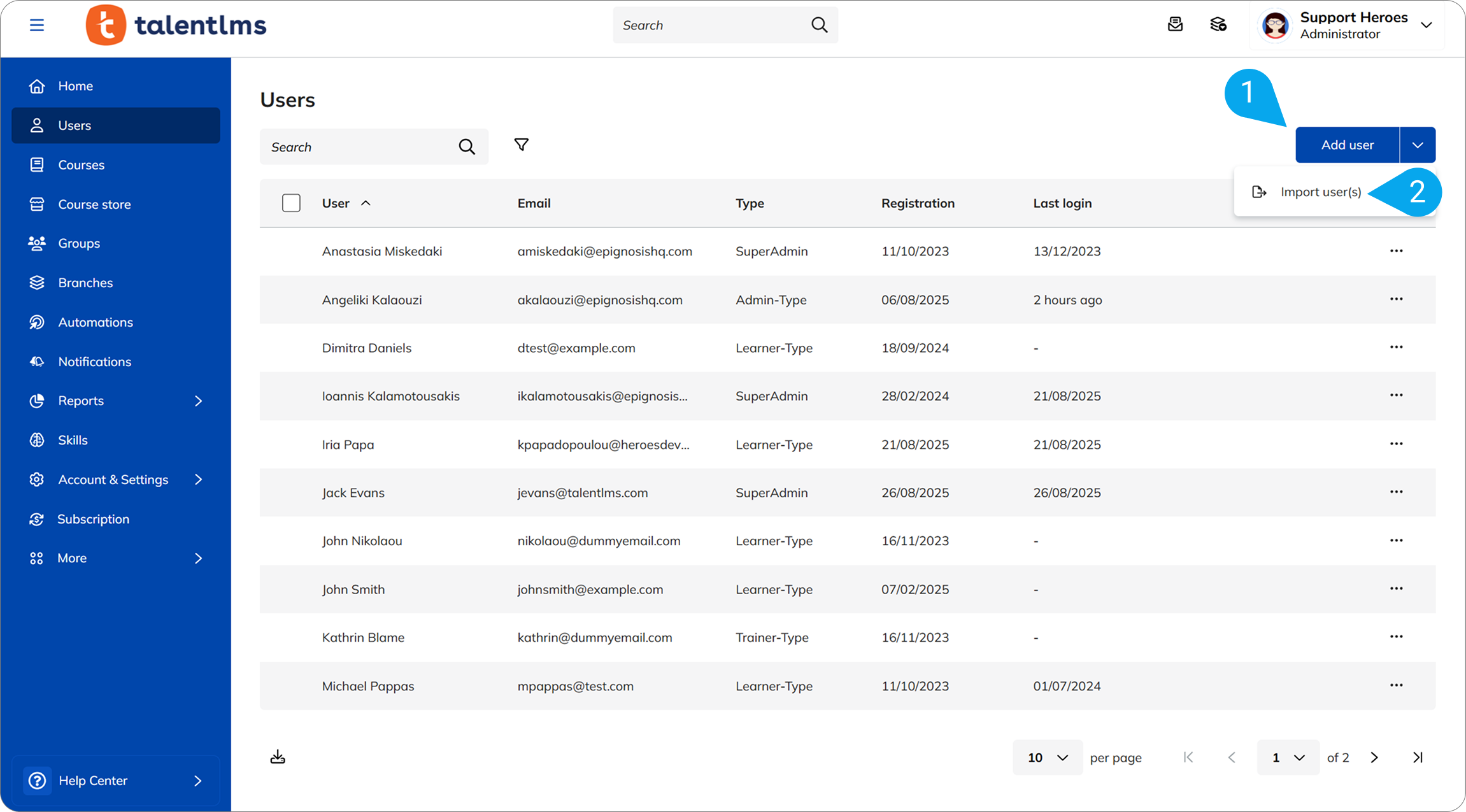
Task: Click the filter funnel icon
Action: click(x=521, y=145)
